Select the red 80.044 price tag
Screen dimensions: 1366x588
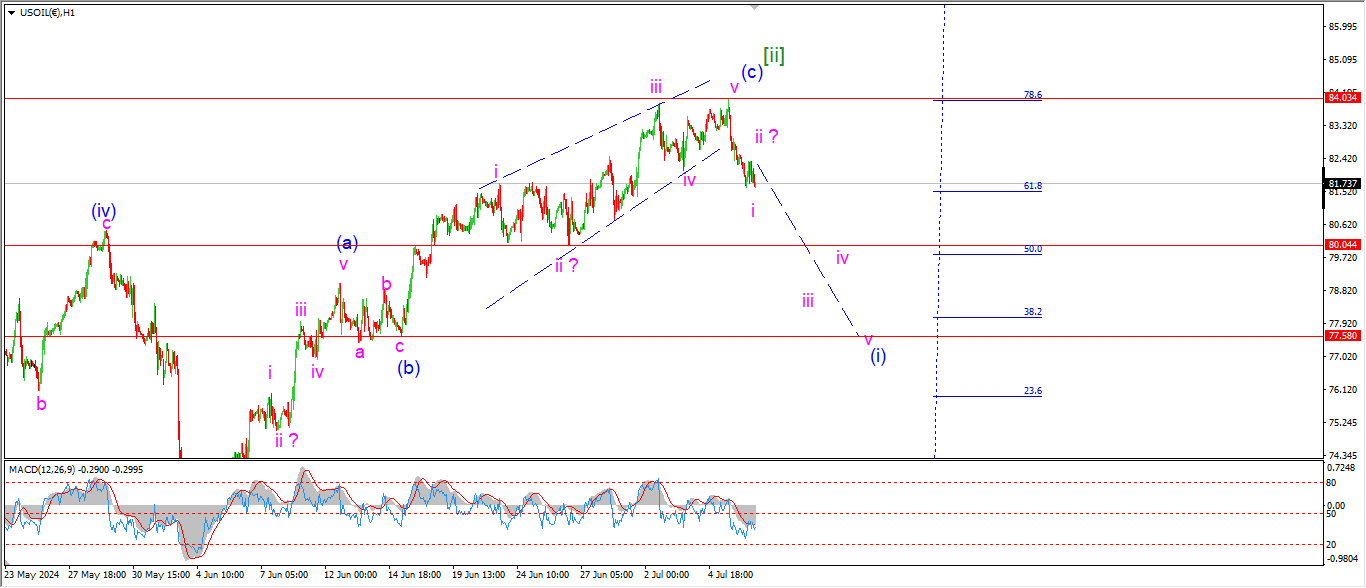click(1341, 245)
